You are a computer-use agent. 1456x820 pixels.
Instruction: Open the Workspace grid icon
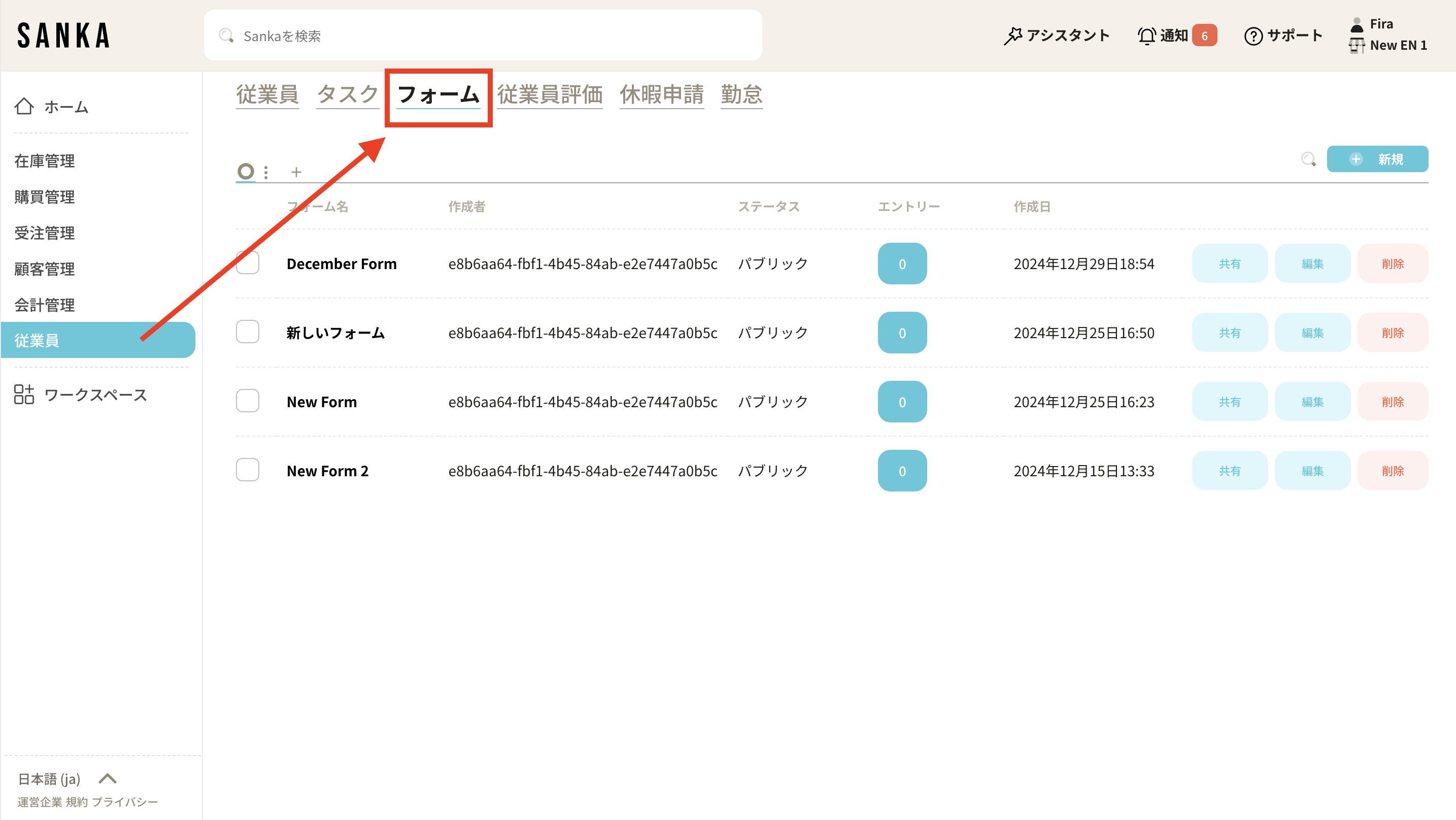(24, 394)
